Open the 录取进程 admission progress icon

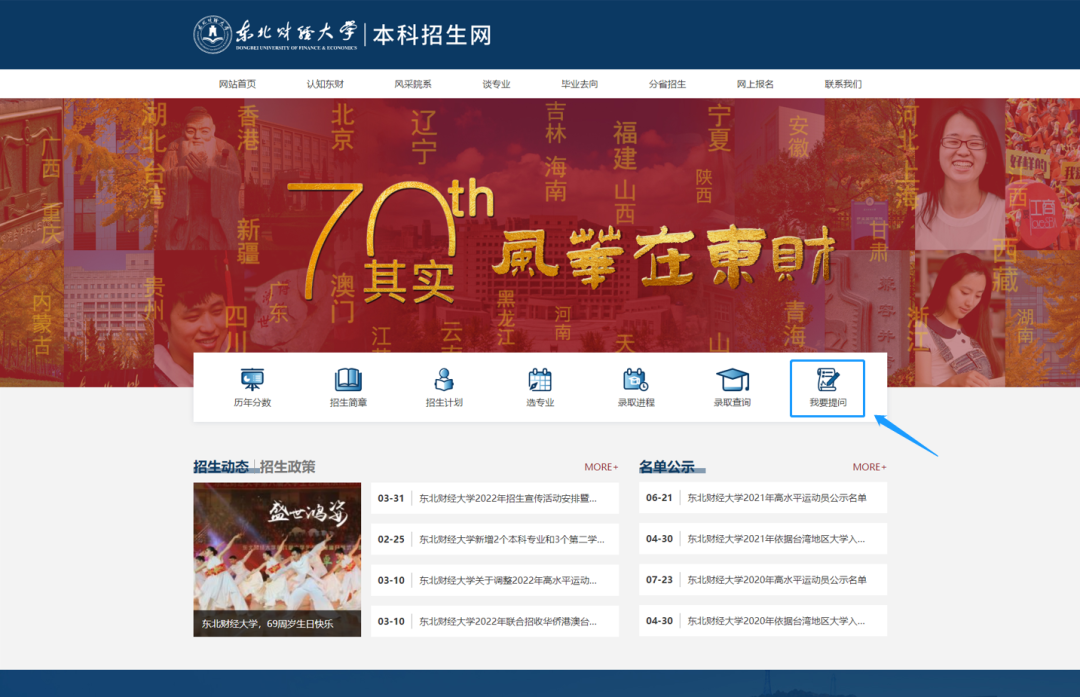[636, 388]
